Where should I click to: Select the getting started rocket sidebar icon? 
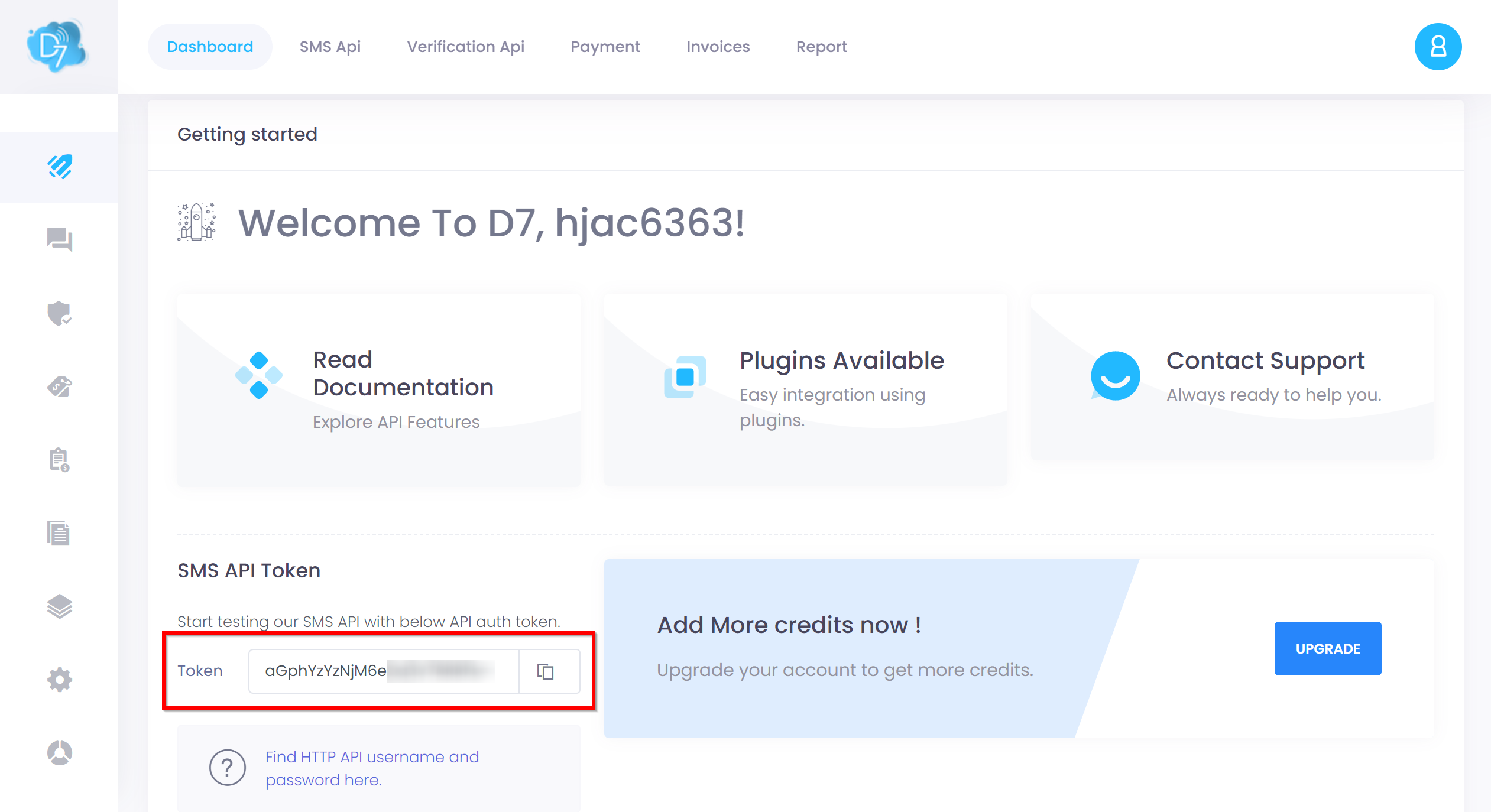point(60,167)
